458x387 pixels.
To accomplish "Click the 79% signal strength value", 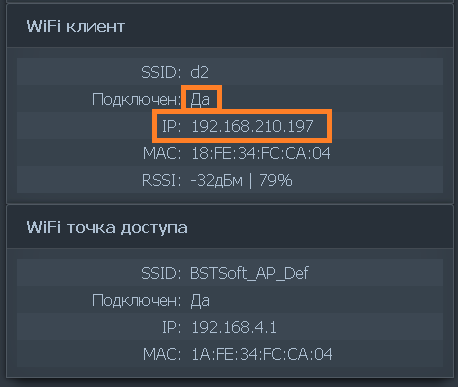I will (276, 180).
